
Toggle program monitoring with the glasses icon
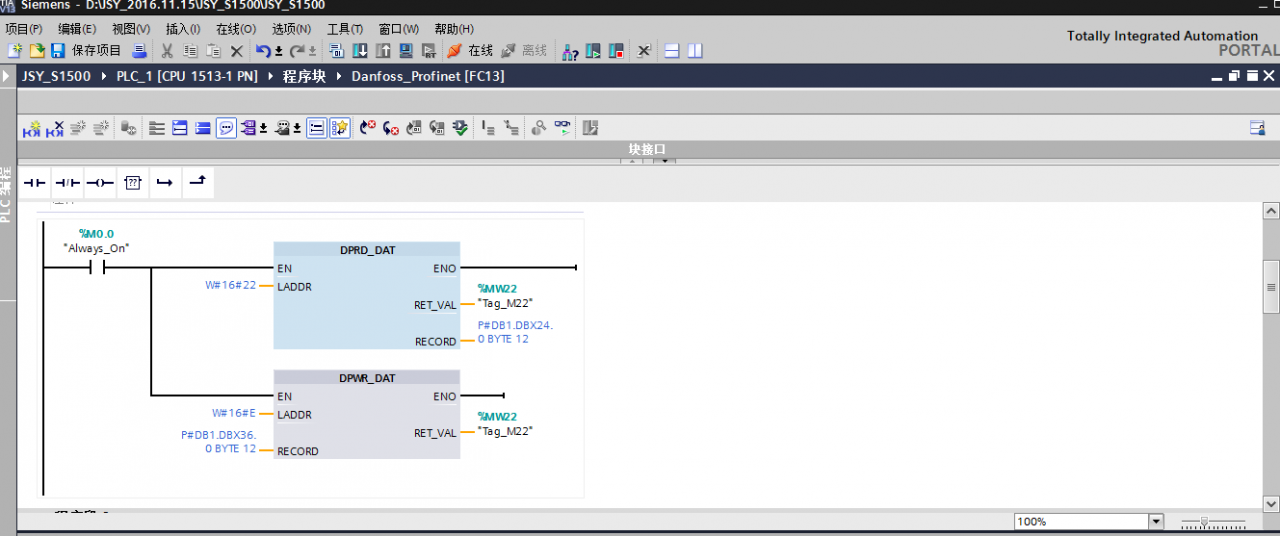(x=563, y=128)
